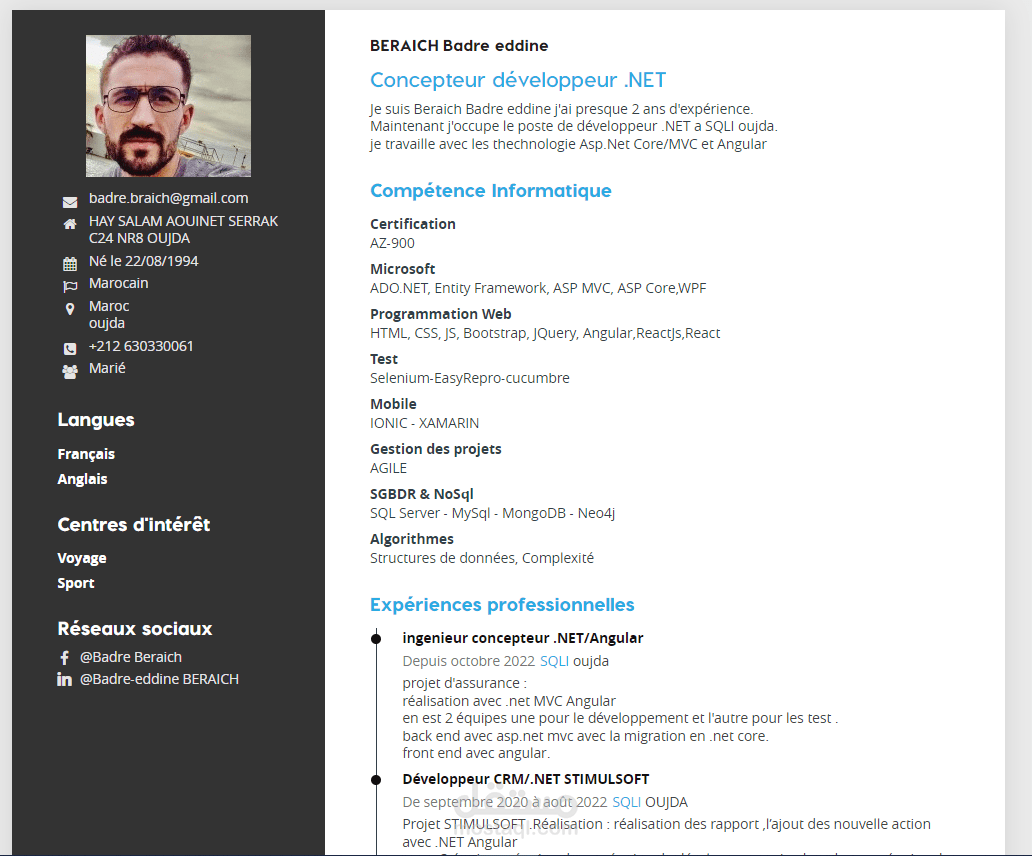Click timeline dot beside Développeur CRM
The width and height of the screenshot is (1032, 856).
click(x=376, y=780)
